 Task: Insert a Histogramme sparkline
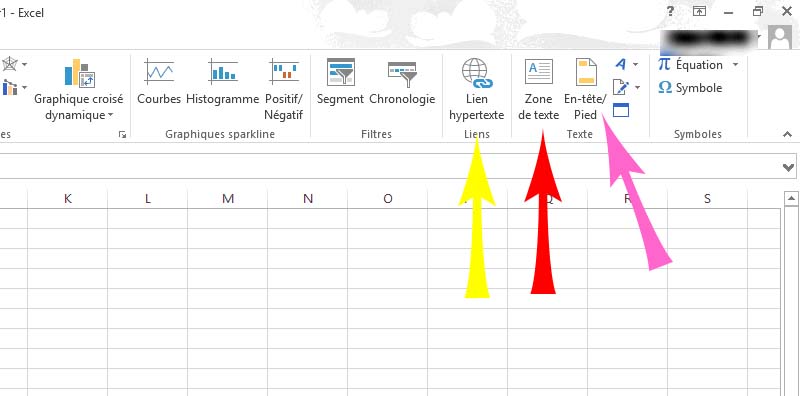coord(222,82)
